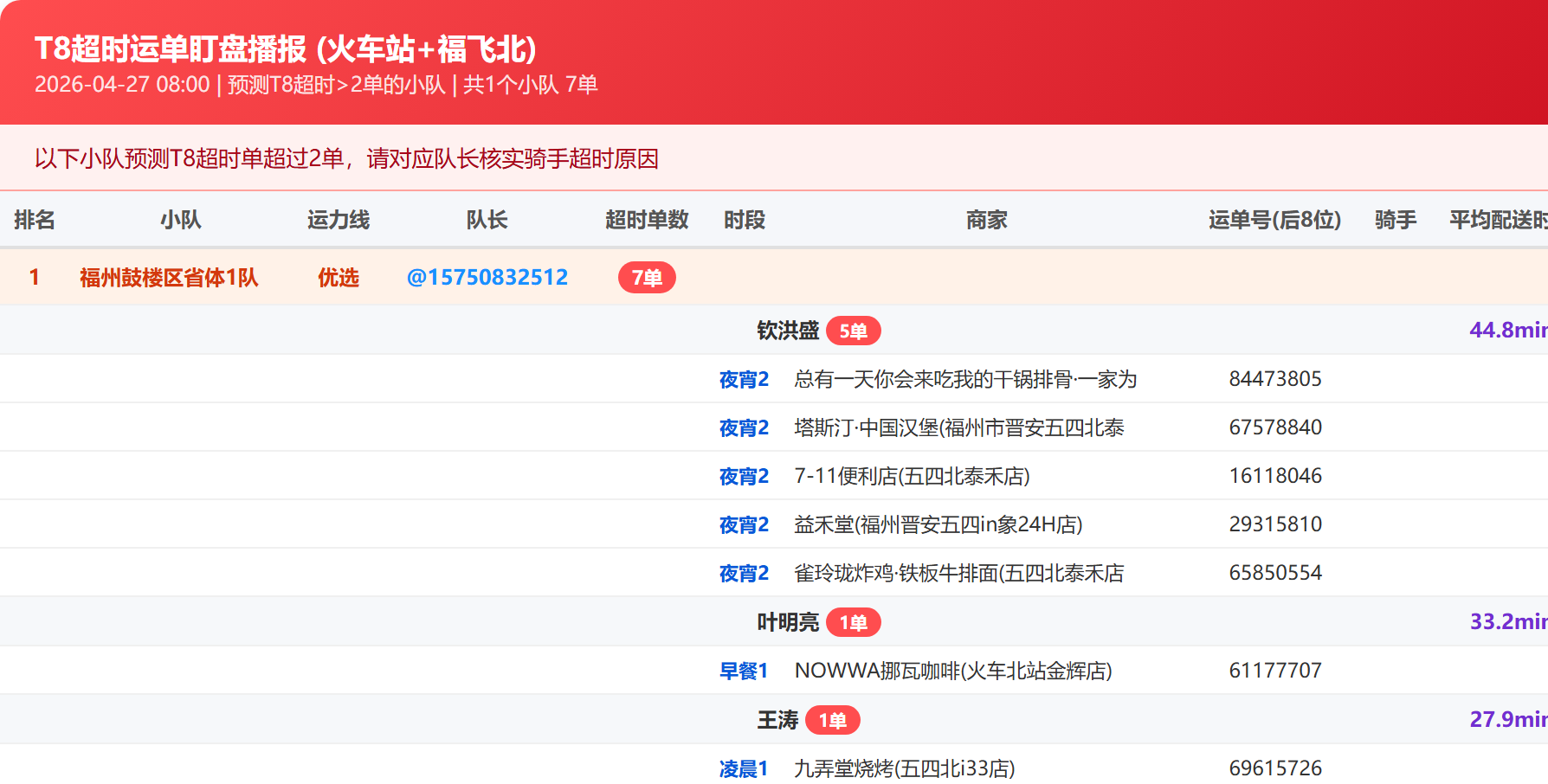This screenshot has width=1548, height=784.
Task: Select rider name 钦洪盛
Action: tap(788, 331)
